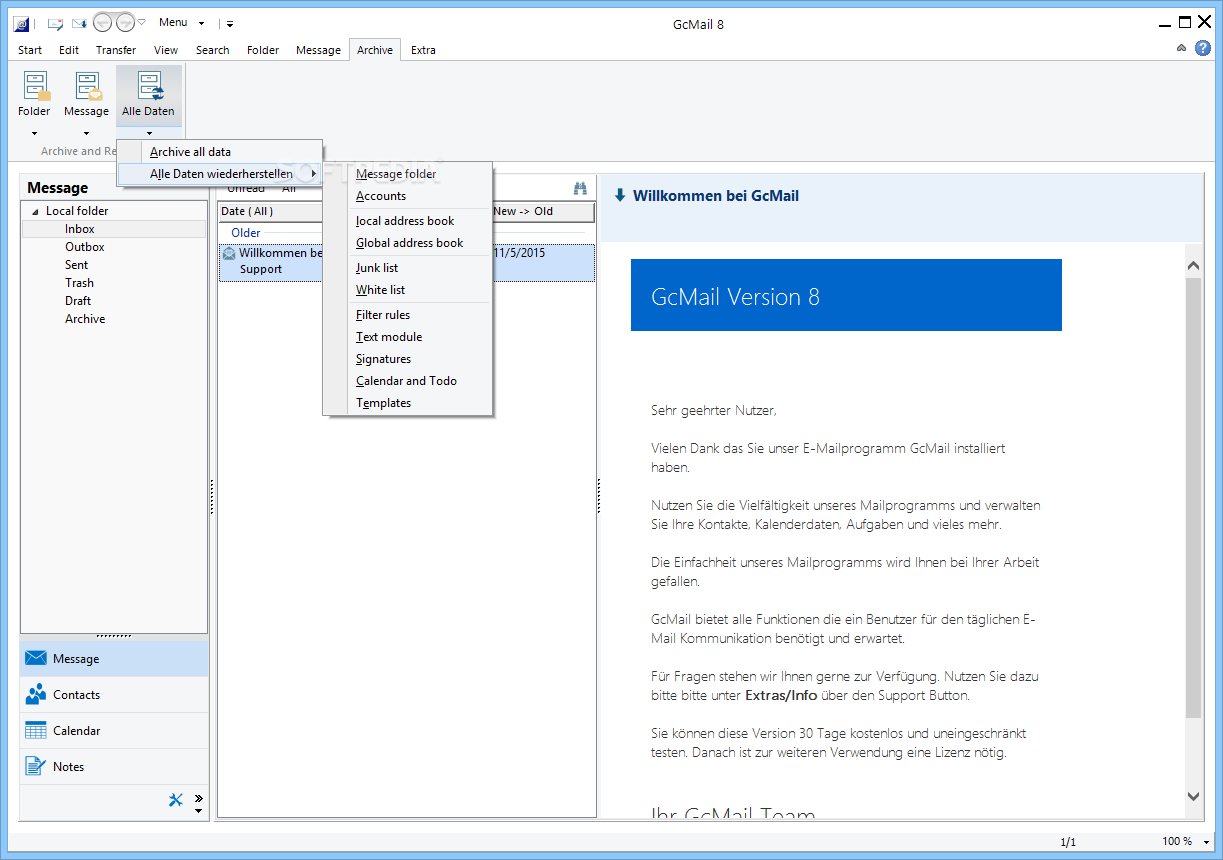
Task: Expand the Alle Daten dropdown arrow
Action: tap(148, 133)
